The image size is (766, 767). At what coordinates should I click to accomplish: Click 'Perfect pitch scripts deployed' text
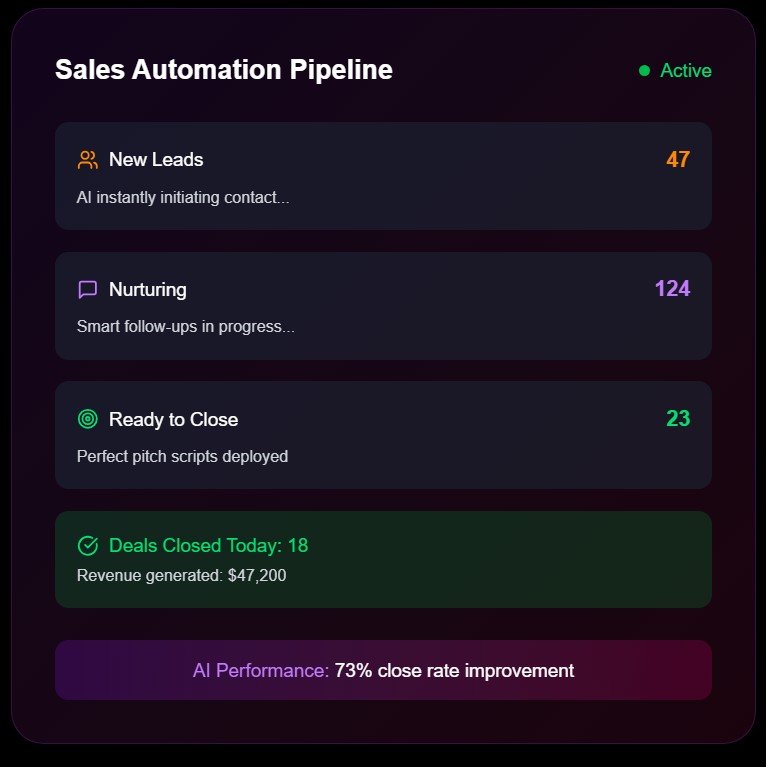(182, 457)
